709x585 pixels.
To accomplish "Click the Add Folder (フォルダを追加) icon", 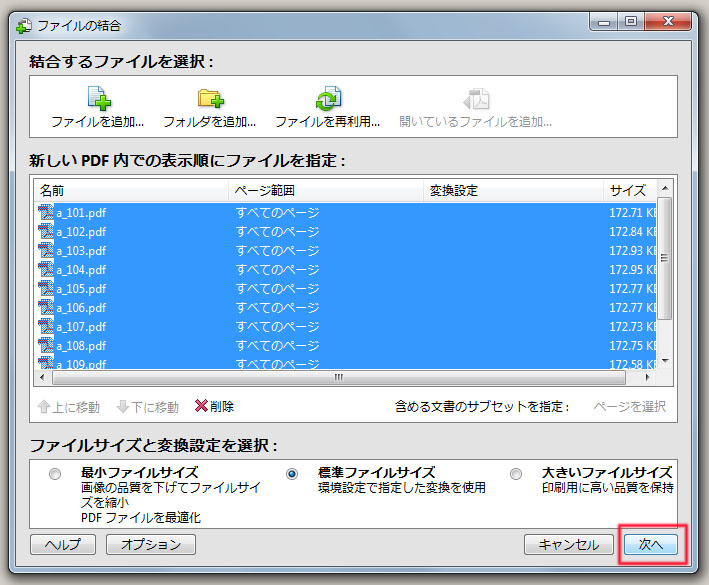I will [210, 98].
